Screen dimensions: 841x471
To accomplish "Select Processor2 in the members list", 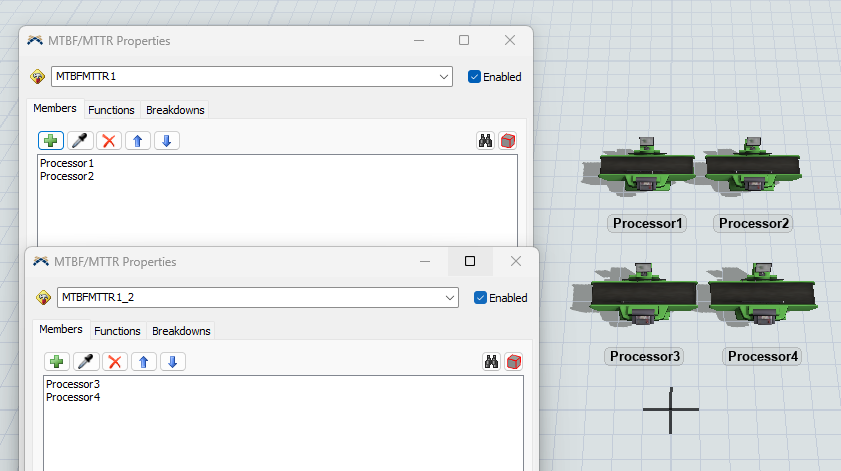I will point(67,176).
